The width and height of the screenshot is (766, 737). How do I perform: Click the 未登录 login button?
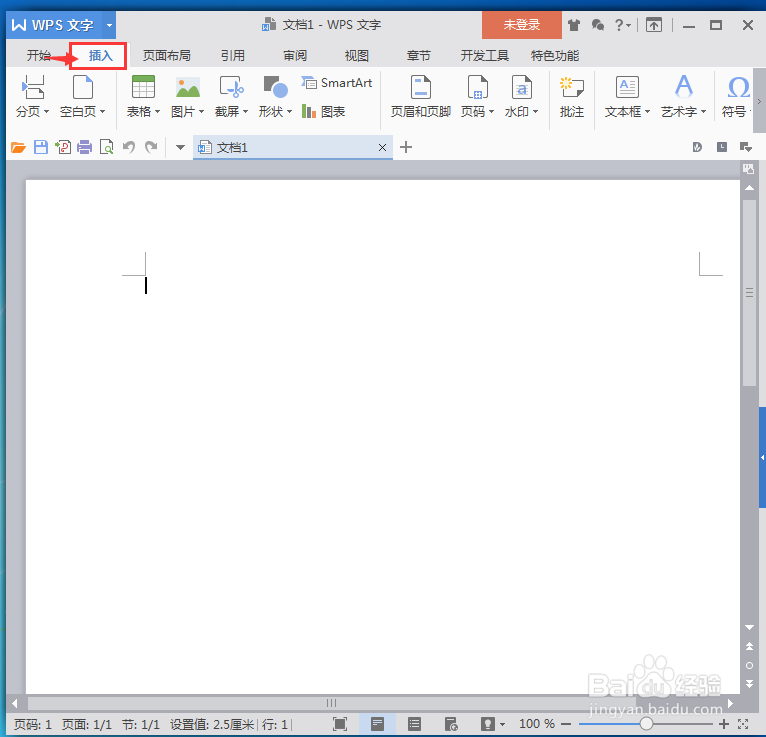522,25
